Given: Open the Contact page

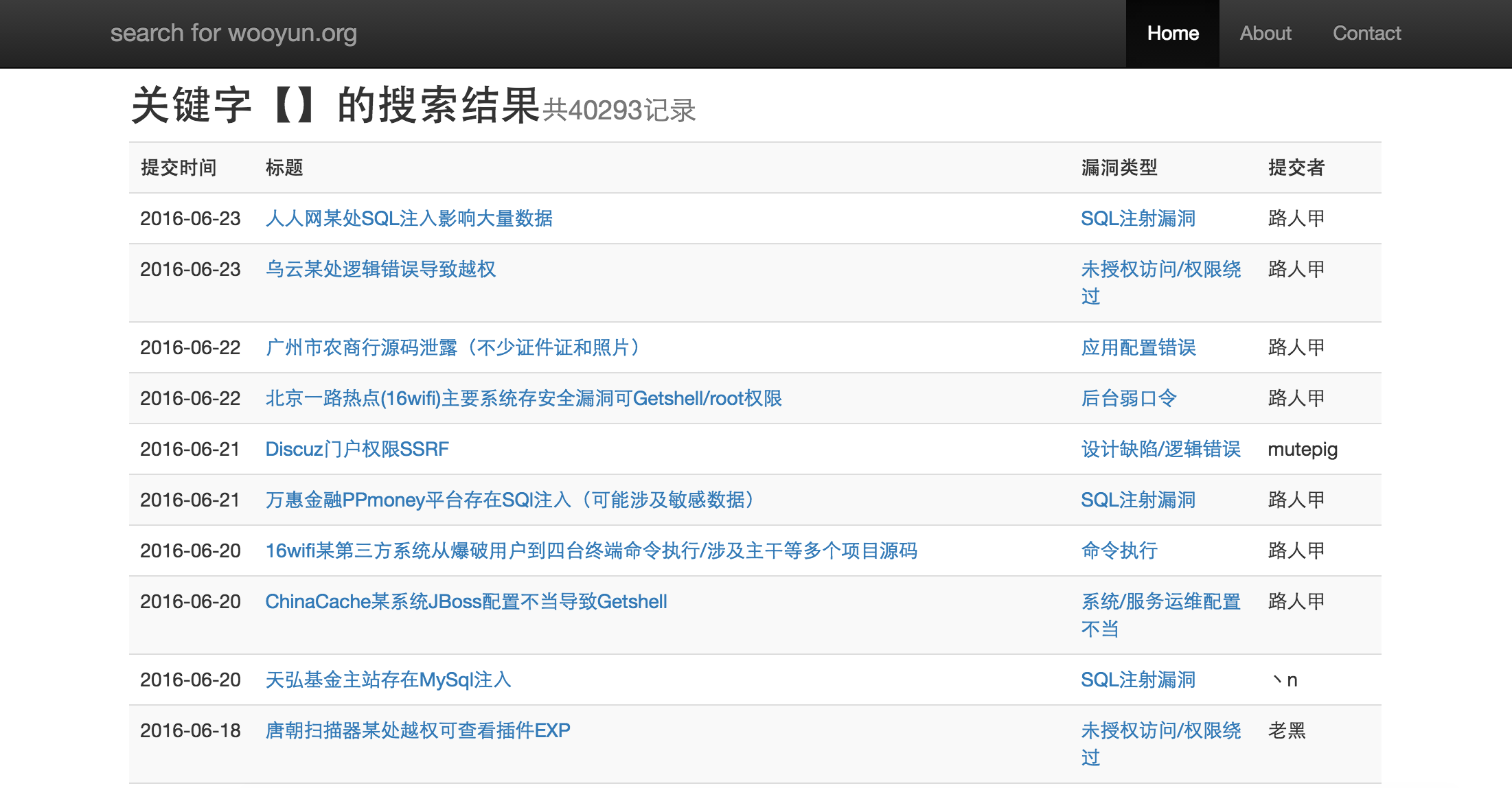Looking at the screenshot, I should point(1366,34).
